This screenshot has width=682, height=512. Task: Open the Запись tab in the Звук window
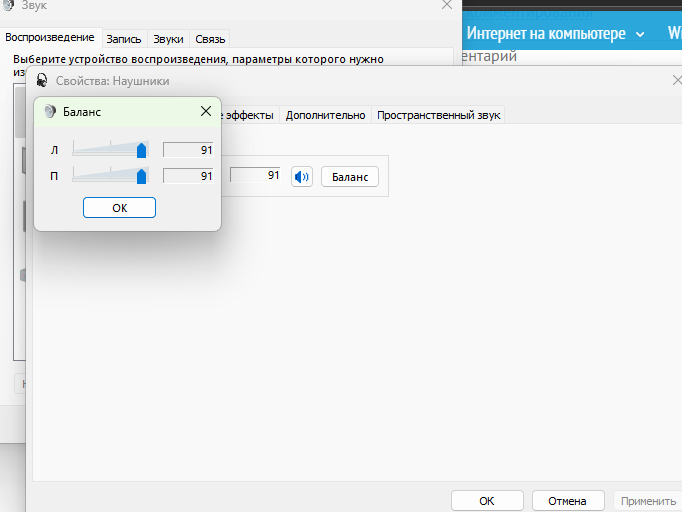pyautogui.click(x=124, y=39)
